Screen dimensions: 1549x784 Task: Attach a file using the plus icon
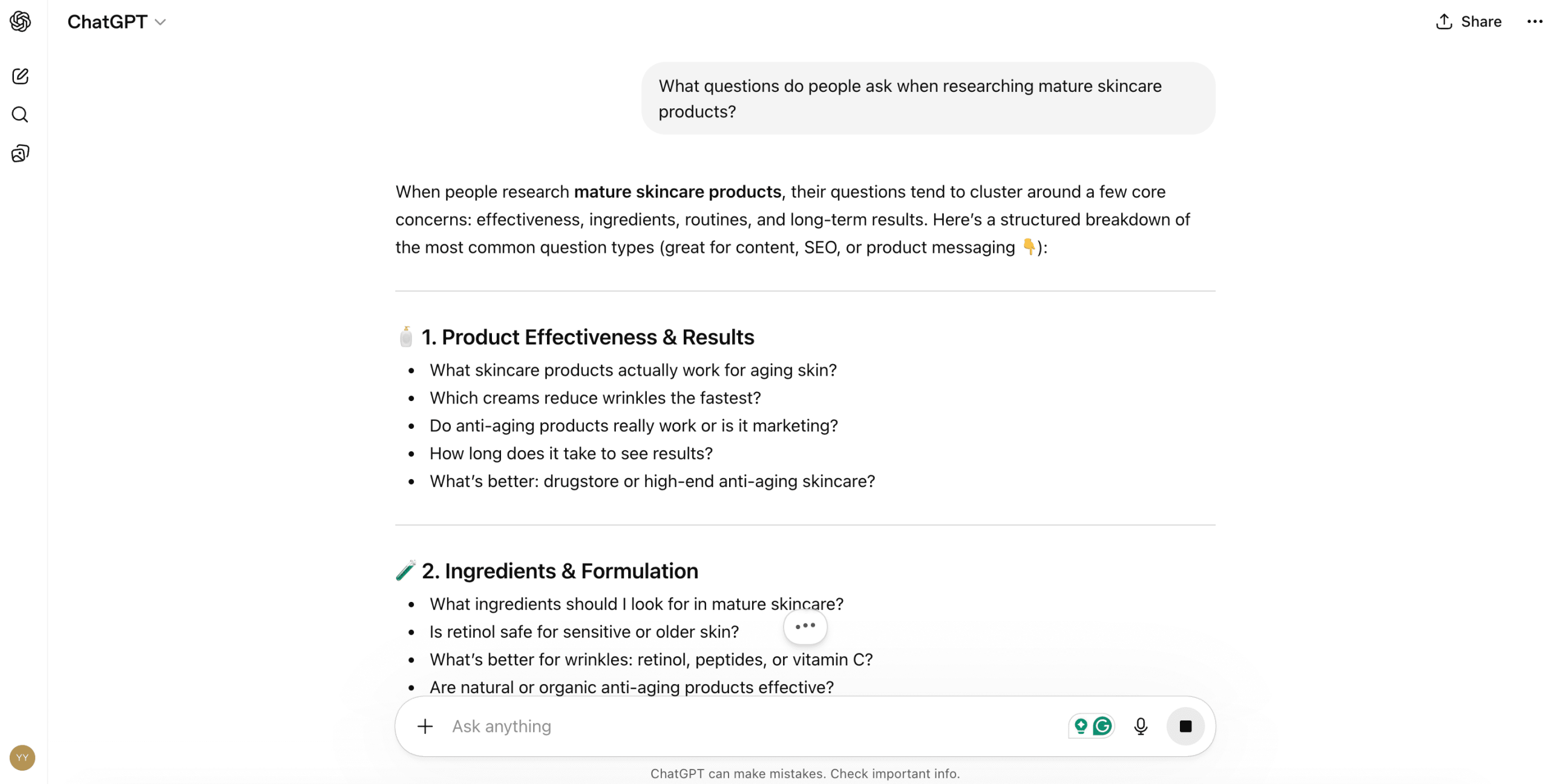coord(425,726)
